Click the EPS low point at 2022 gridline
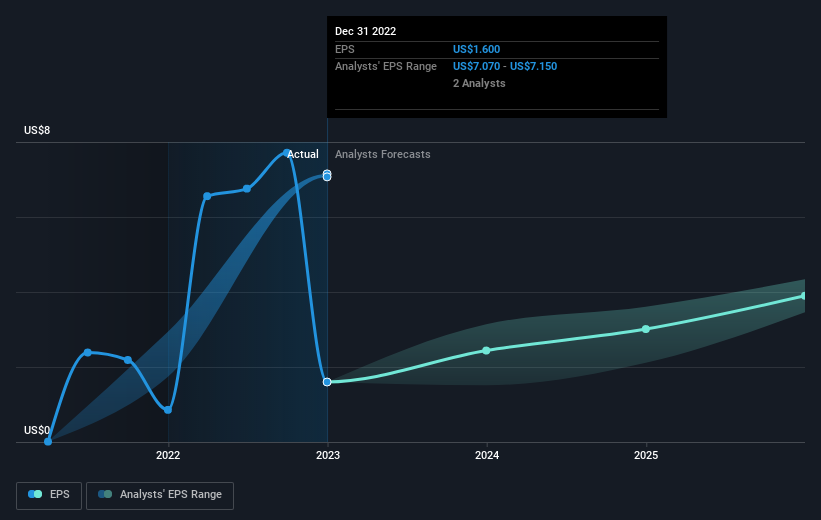821x520 pixels. [x=168, y=410]
